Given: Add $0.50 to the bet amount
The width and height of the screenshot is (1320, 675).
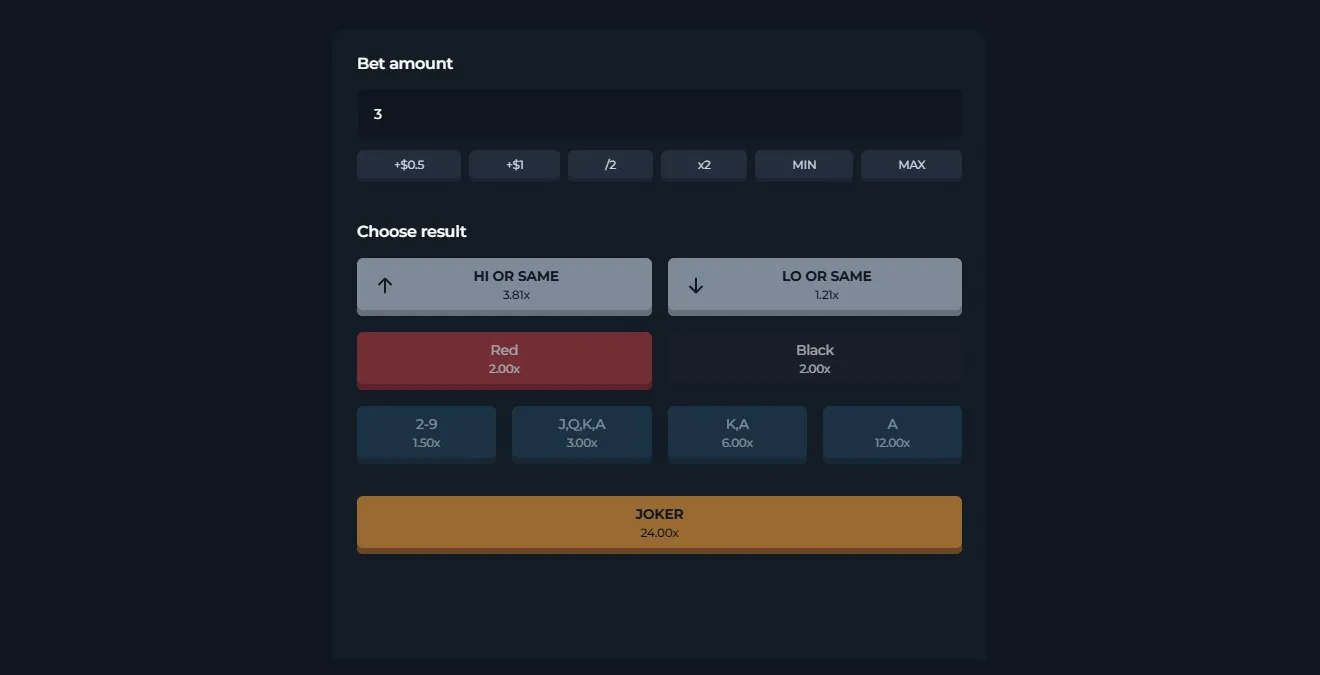Looking at the screenshot, I should (409, 164).
